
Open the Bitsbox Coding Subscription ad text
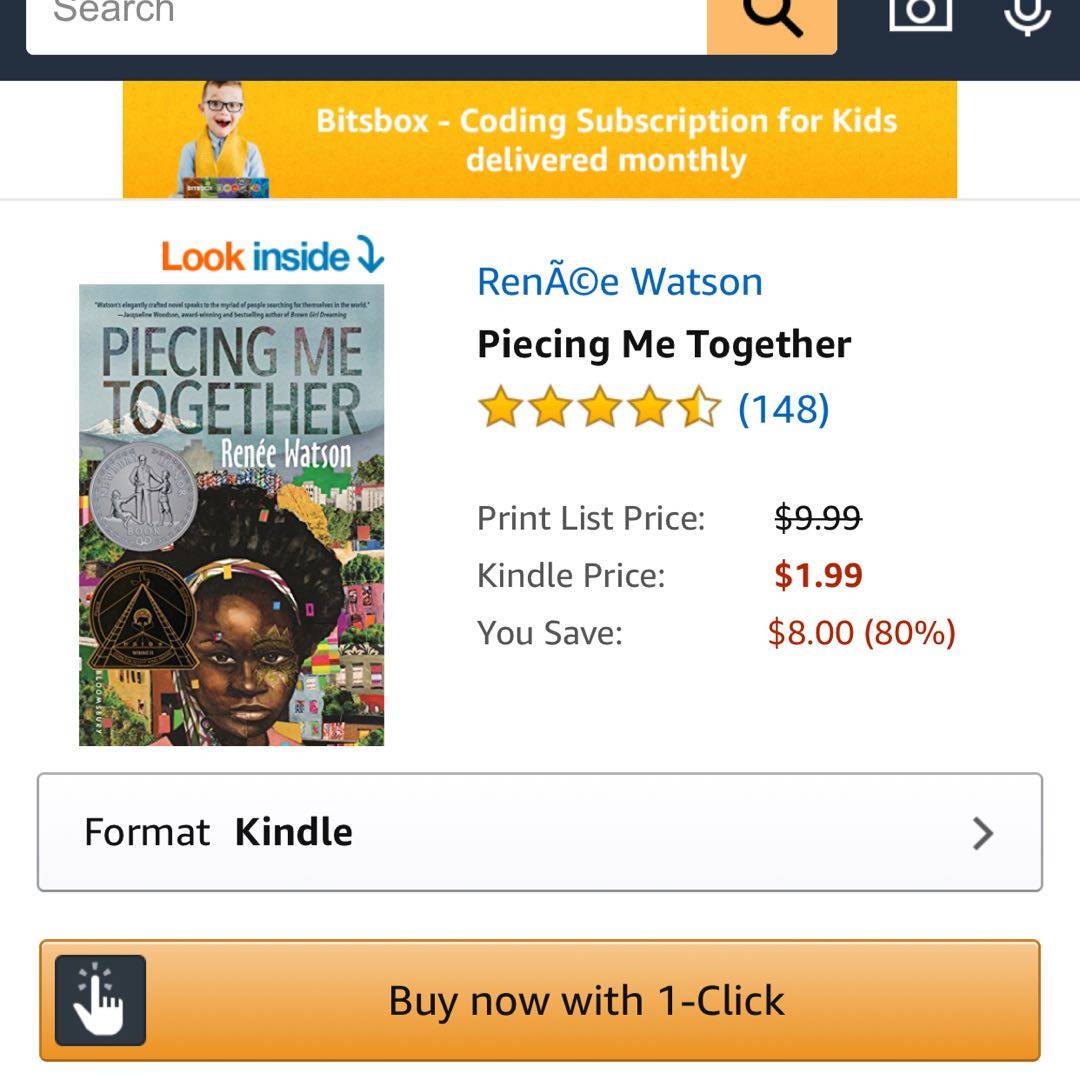pyautogui.click(x=606, y=140)
